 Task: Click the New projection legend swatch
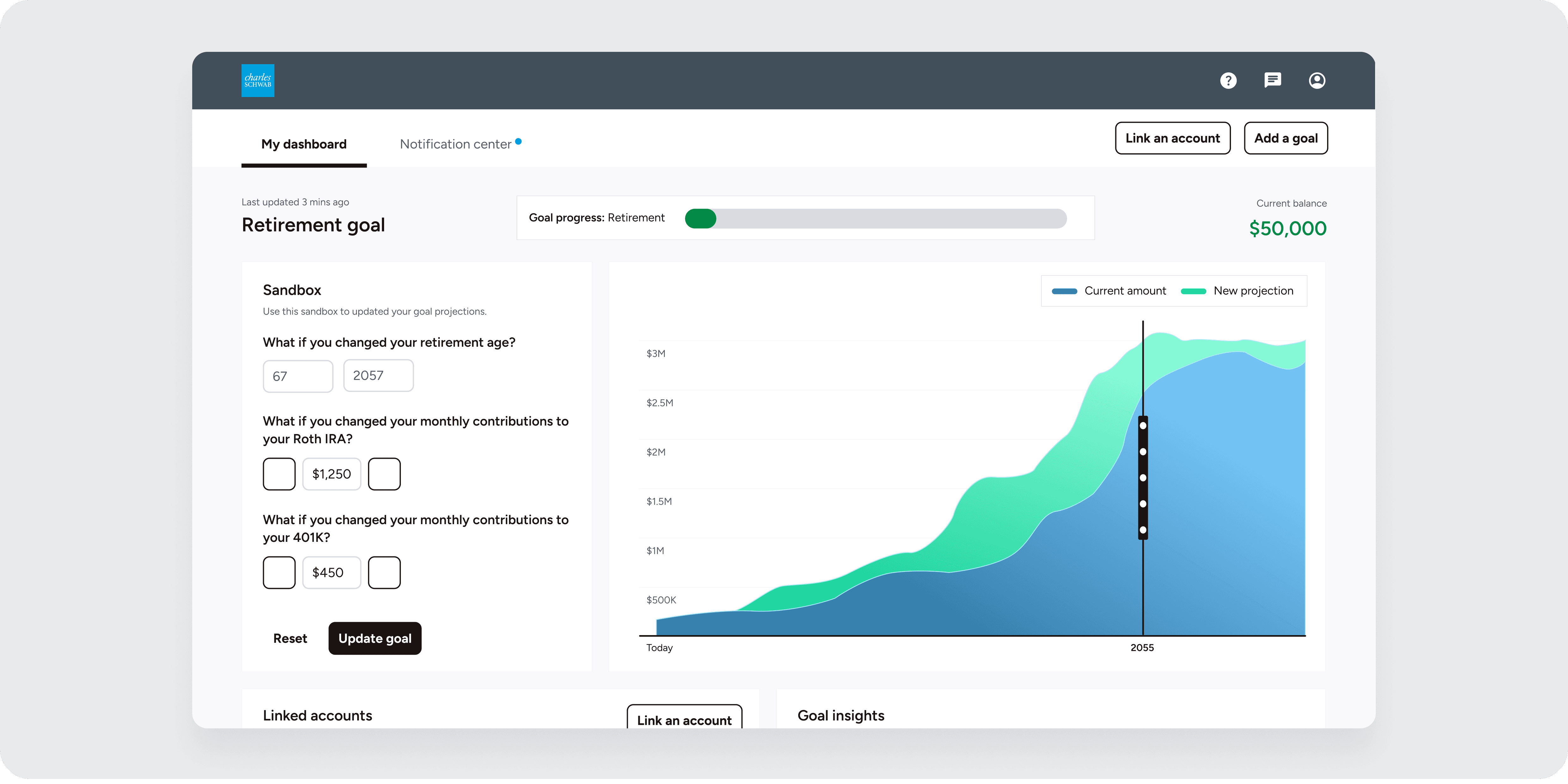[x=1193, y=291]
